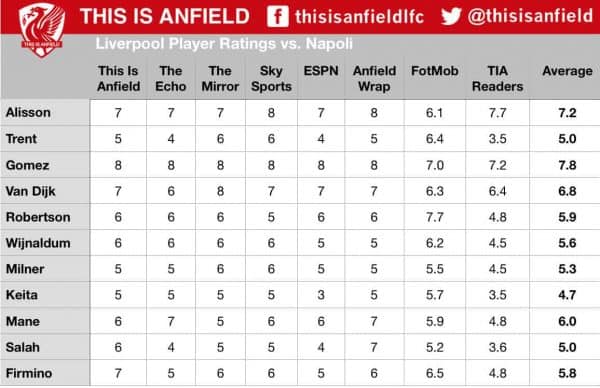Viewport: 600px width, 388px height.
Task: Select the Sky Sports column header
Action: (x=271, y=78)
